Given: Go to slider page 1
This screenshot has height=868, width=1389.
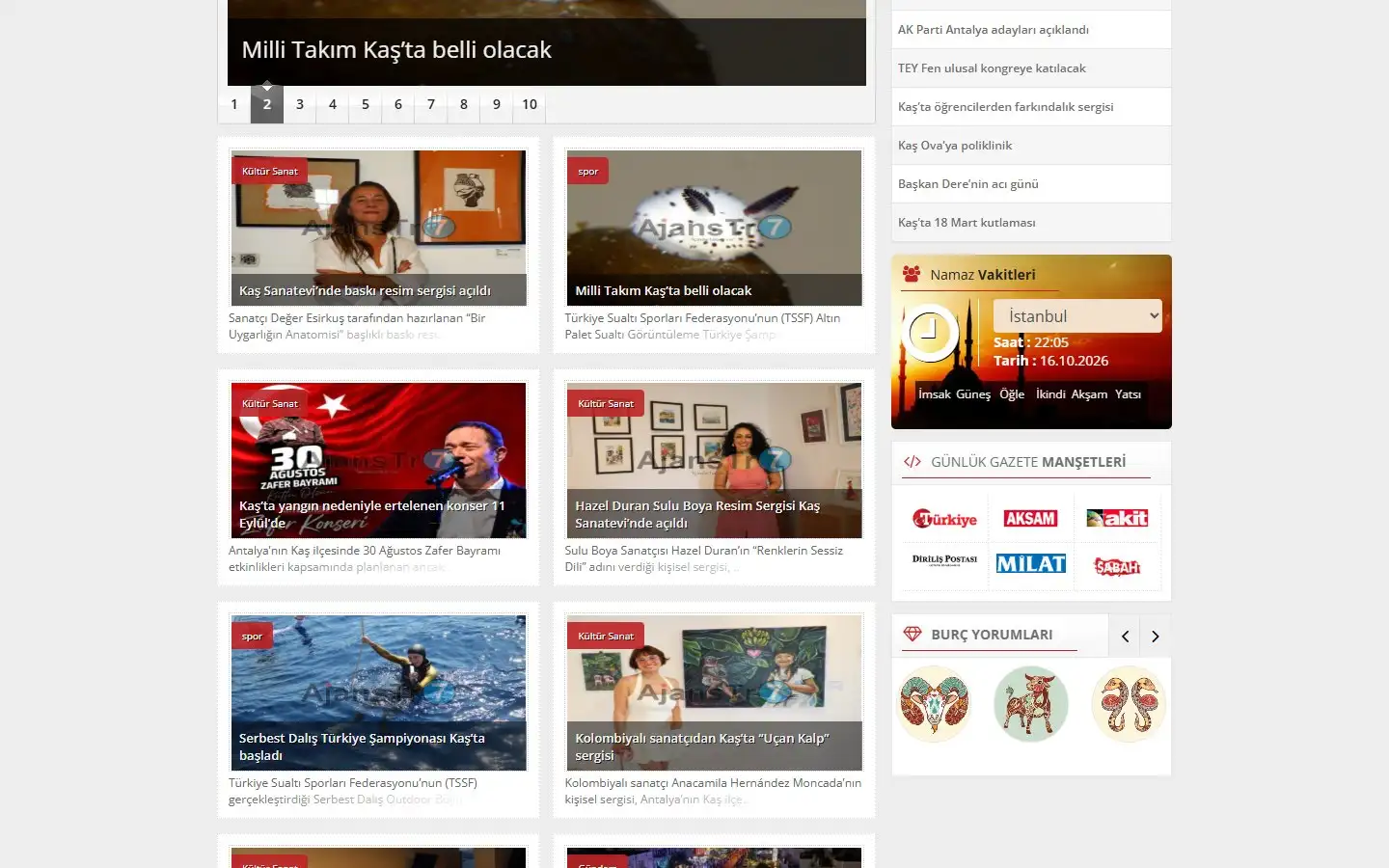Looking at the screenshot, I should point(234,104).
